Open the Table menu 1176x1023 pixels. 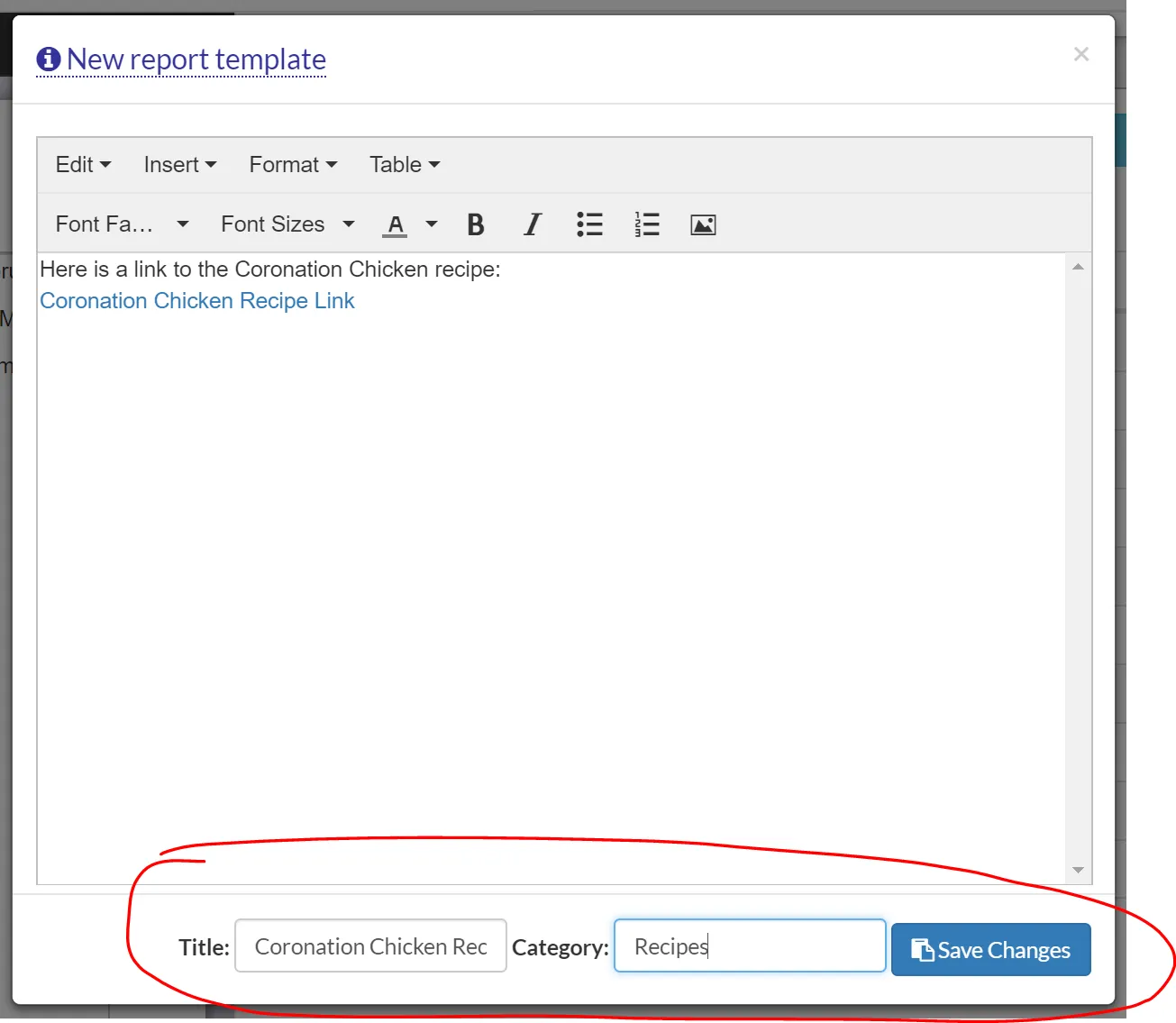404,165
